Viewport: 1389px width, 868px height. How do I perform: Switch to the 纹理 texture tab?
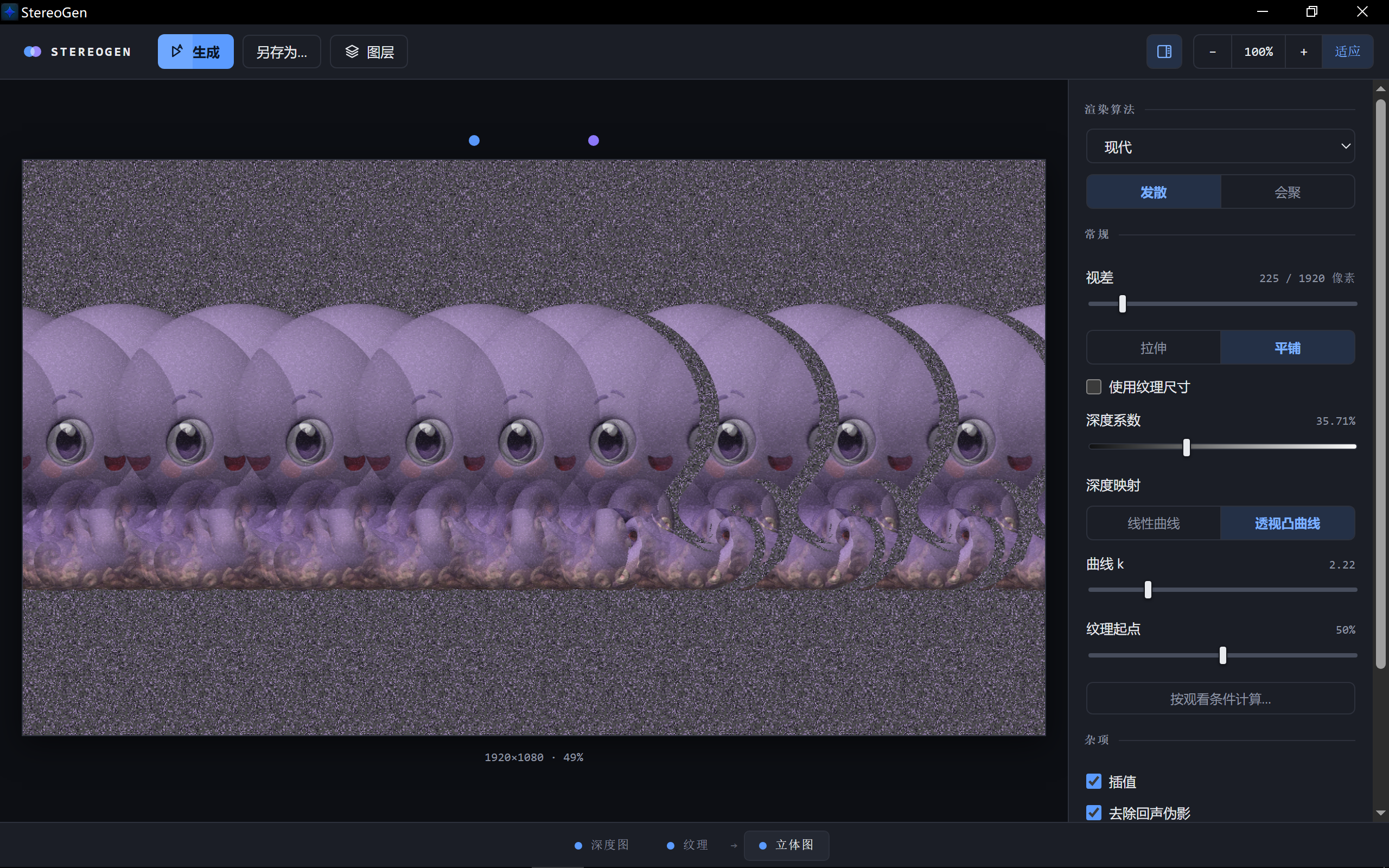click(687, 845)
